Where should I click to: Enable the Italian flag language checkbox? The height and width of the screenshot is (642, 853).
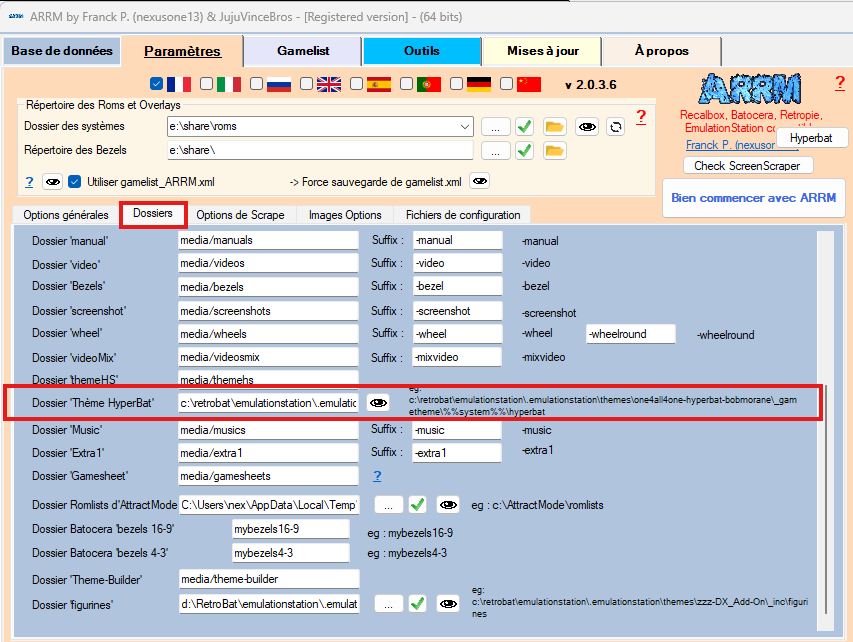[x=207, y=84]
